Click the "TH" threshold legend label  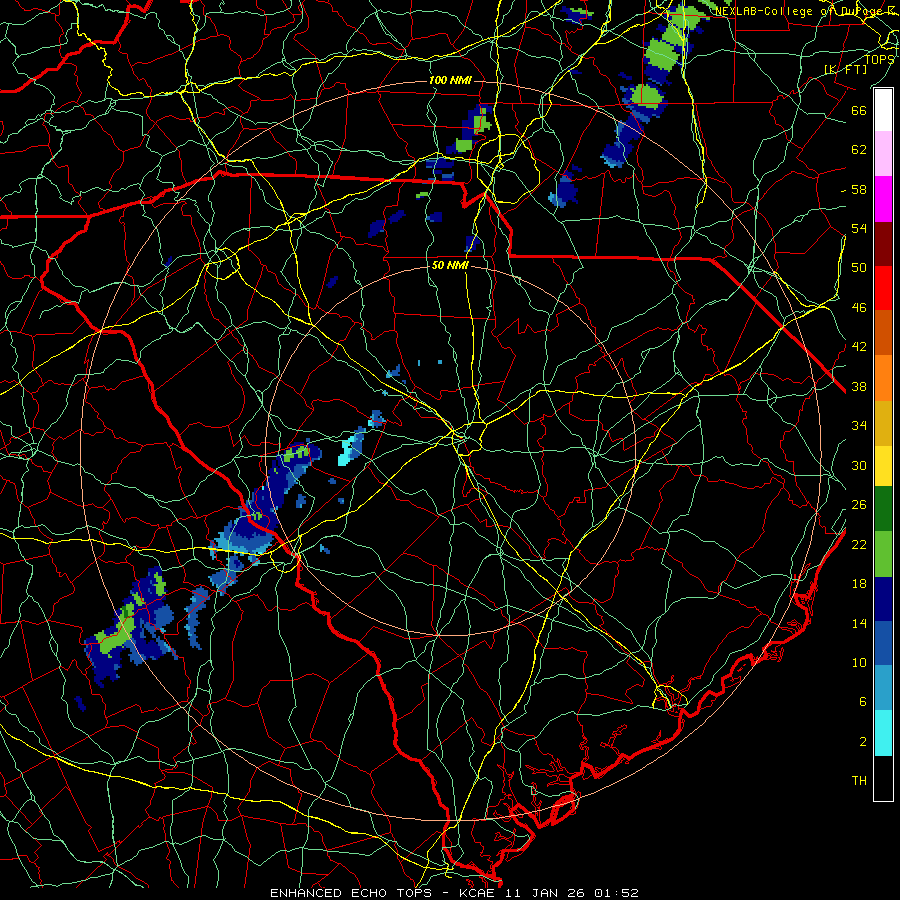859,781
